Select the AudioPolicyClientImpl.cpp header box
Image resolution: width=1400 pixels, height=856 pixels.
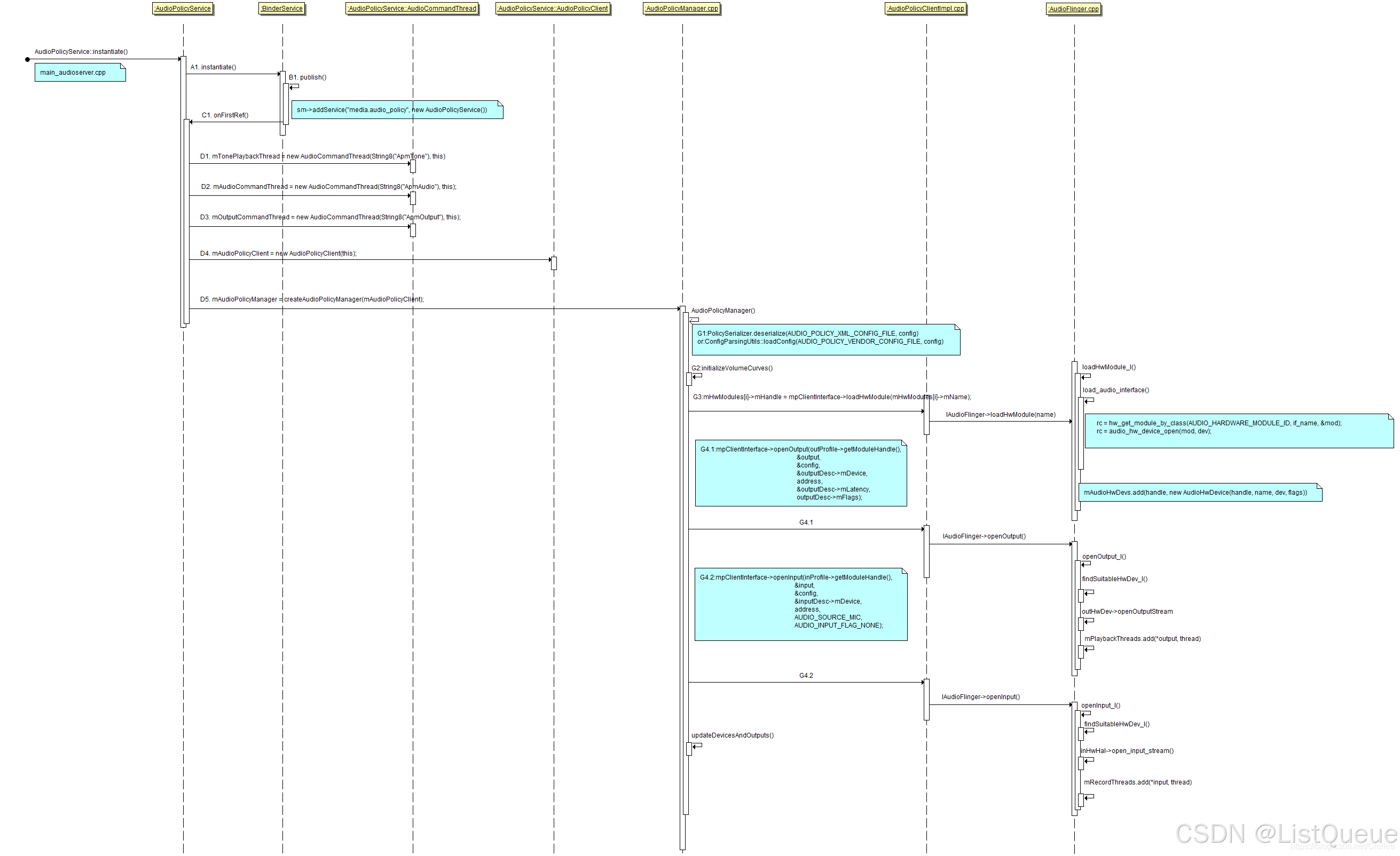[925, 9]
